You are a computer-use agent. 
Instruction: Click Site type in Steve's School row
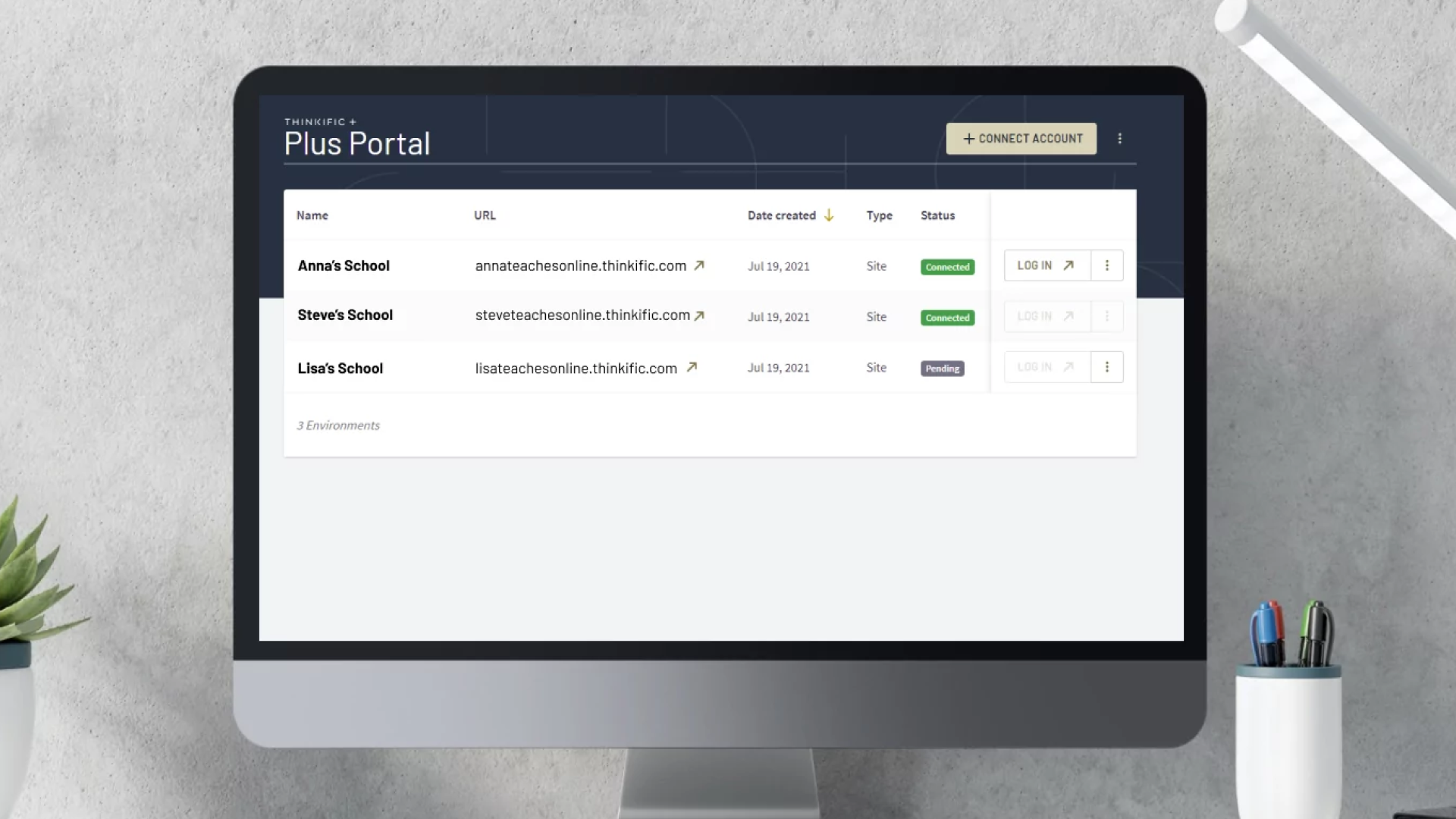pos(876,317)
